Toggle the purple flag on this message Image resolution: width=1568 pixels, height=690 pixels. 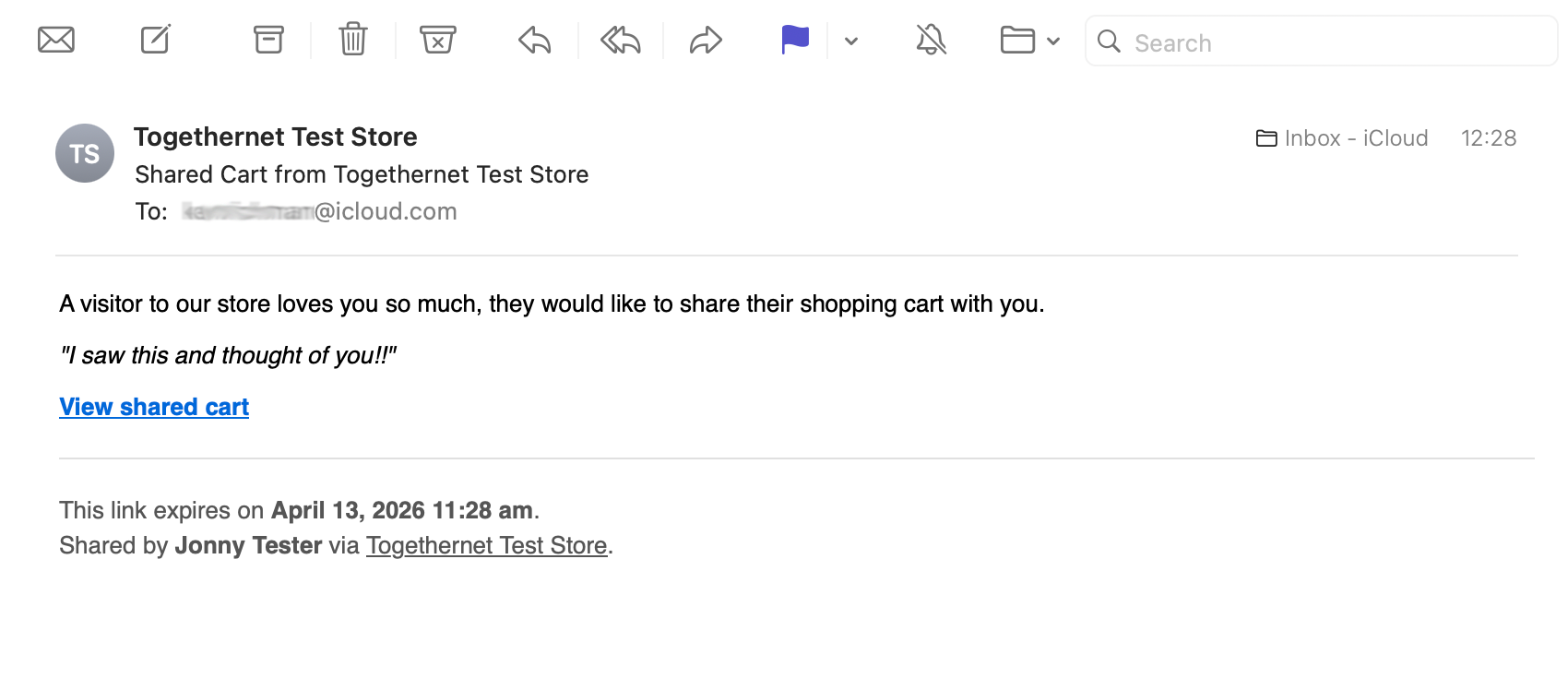[x=794, y=41]
